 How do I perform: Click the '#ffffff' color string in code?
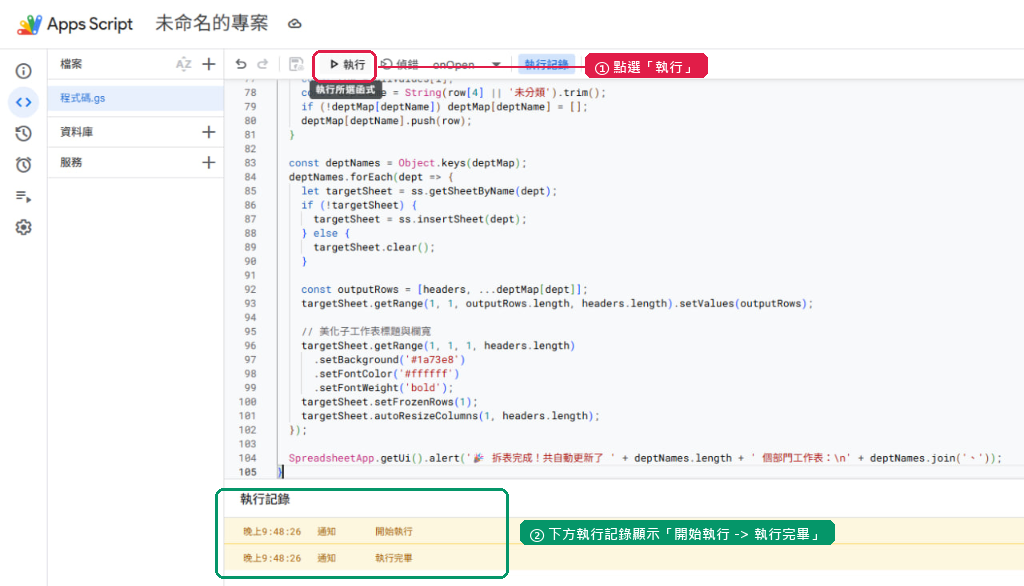426,374
